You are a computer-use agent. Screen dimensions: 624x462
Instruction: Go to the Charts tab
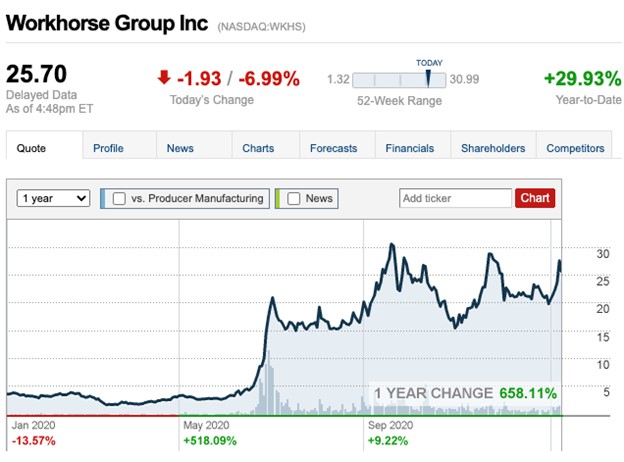click(258, 148)
